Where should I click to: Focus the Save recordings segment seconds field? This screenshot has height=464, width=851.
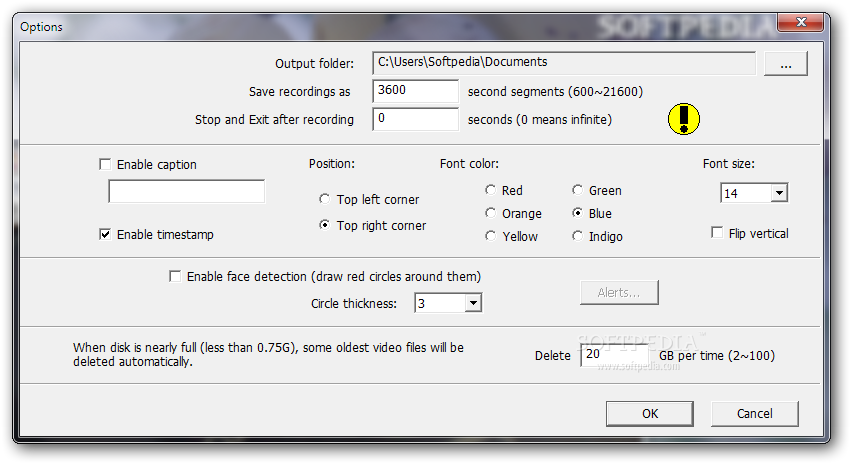(415, 91)
